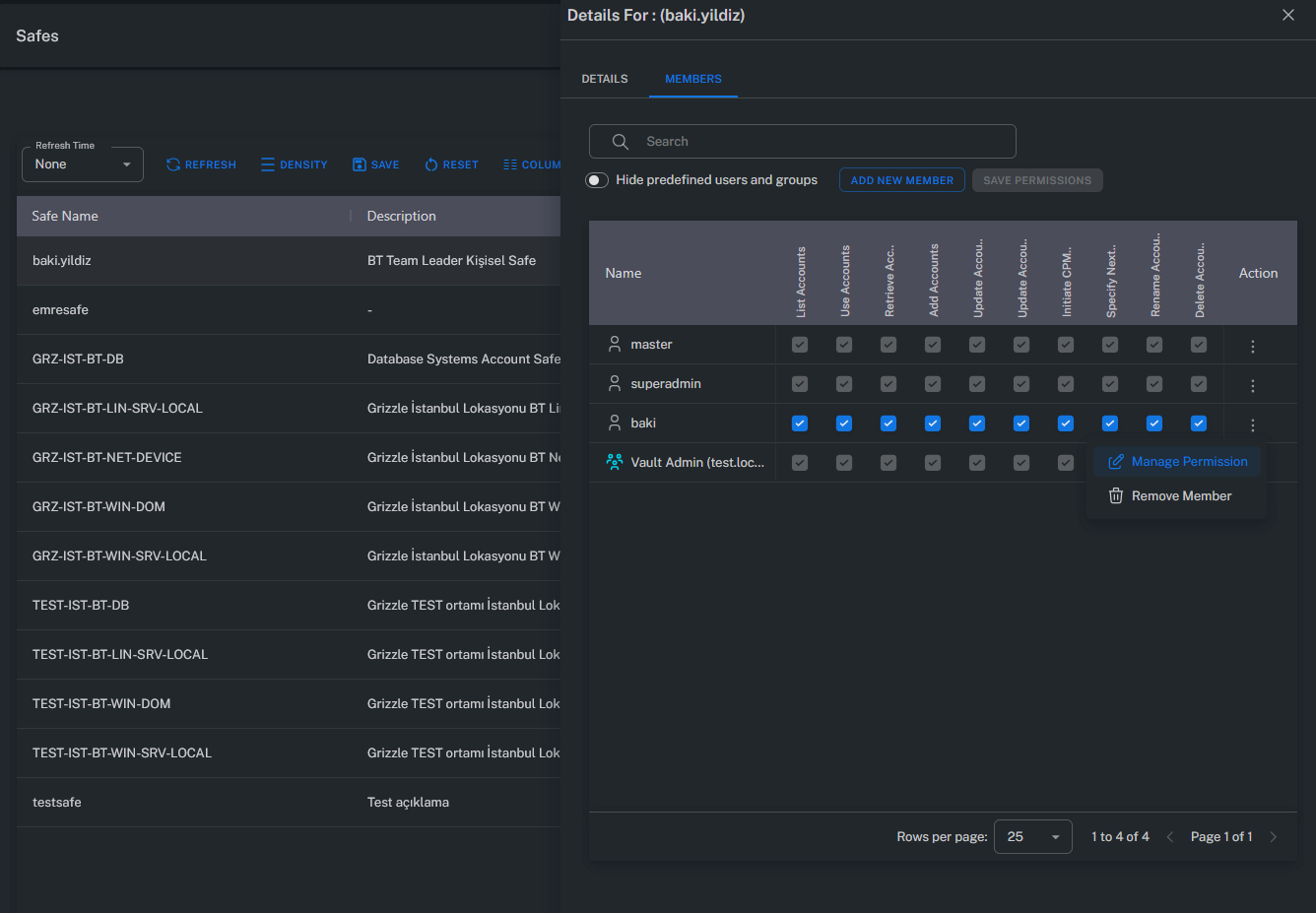Uncheck List Accounts permission for baki
The image size is (1316, 913).
pos(800,424)
